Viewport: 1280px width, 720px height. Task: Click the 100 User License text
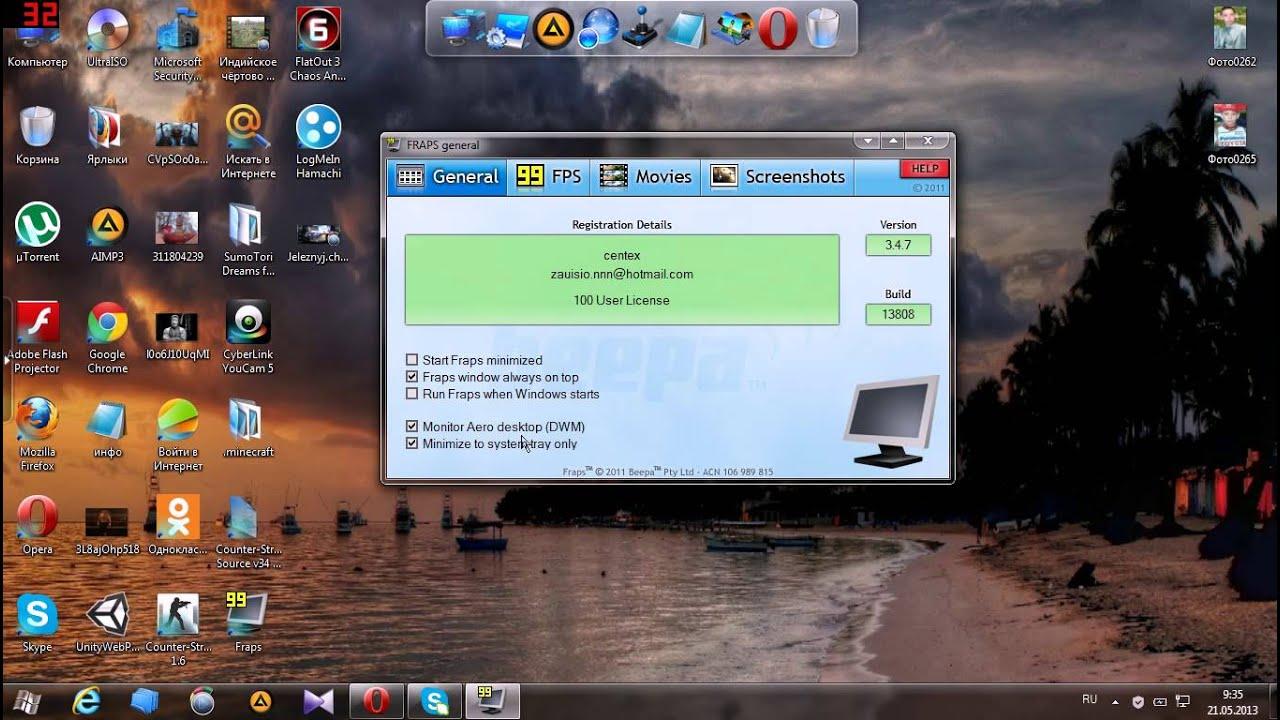(x=622, y=300)
